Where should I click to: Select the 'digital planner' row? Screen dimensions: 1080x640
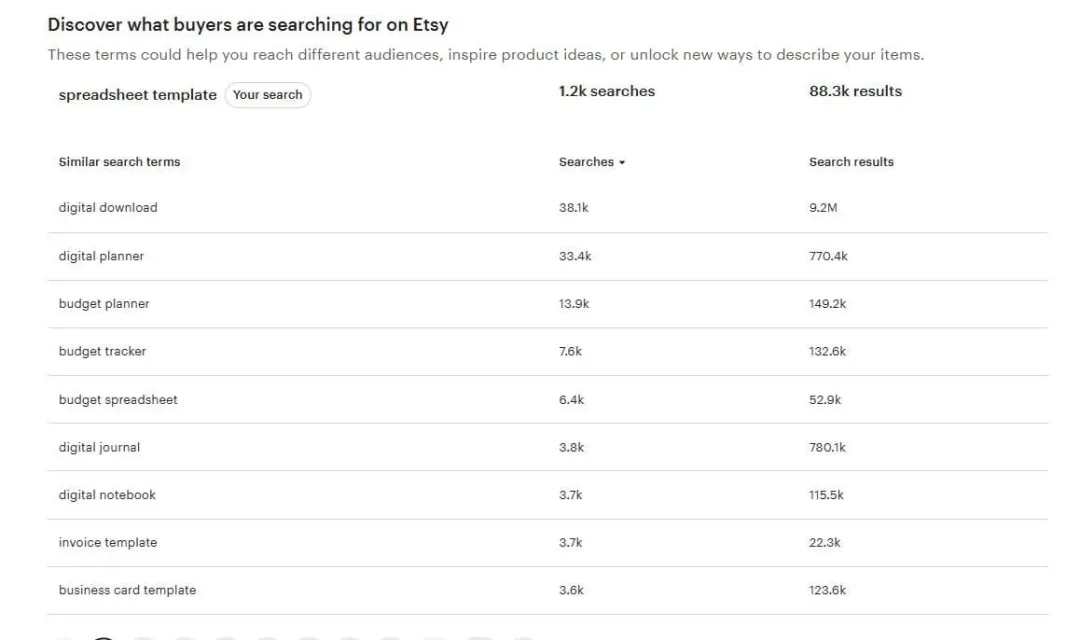(x=548, y=256)
